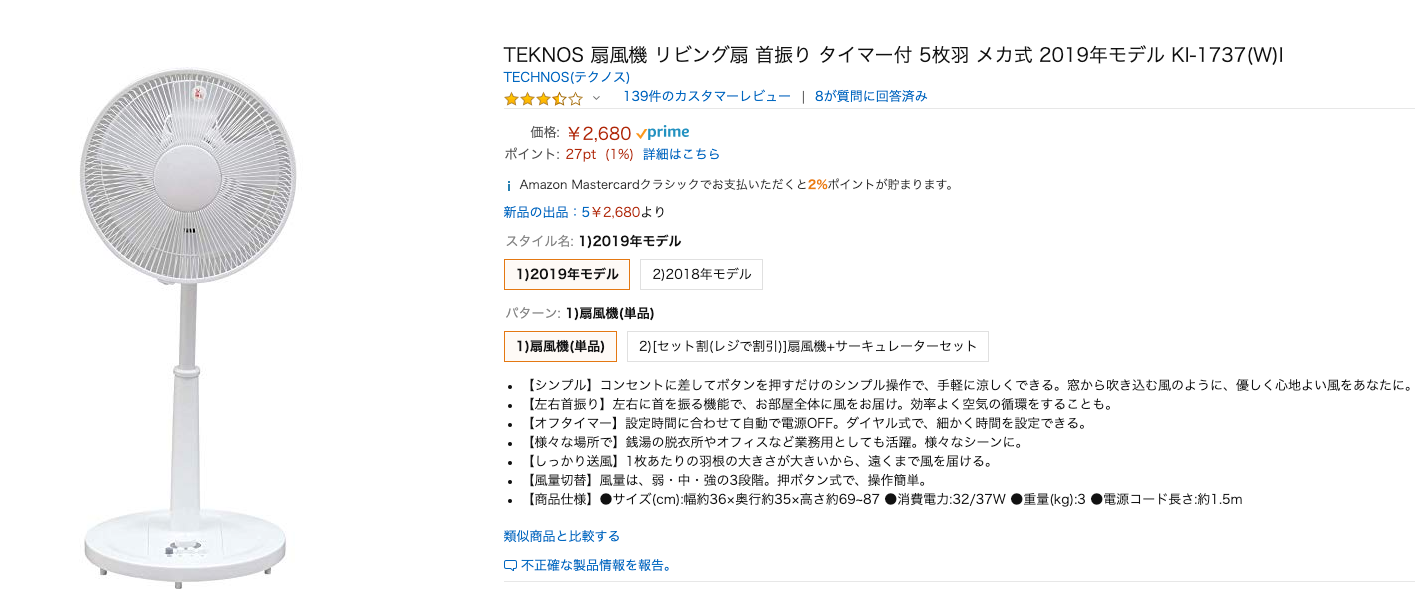This screenshot has height=594, width=1415.
Task: Expand the rating breakdown chevron beside stars
Action: [x=597, y=98]
